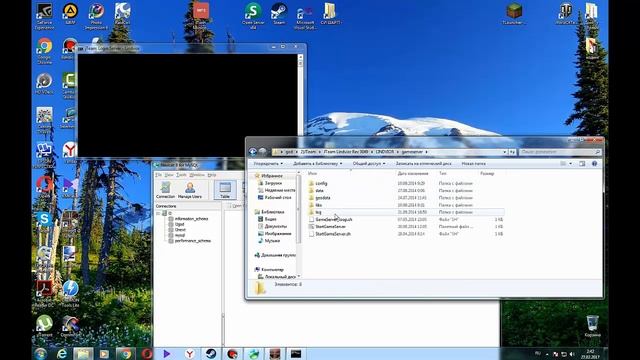Open Google Chrome desktop shortcut
This screenshot has width=640, height=360.
click(x=44, y=51)
